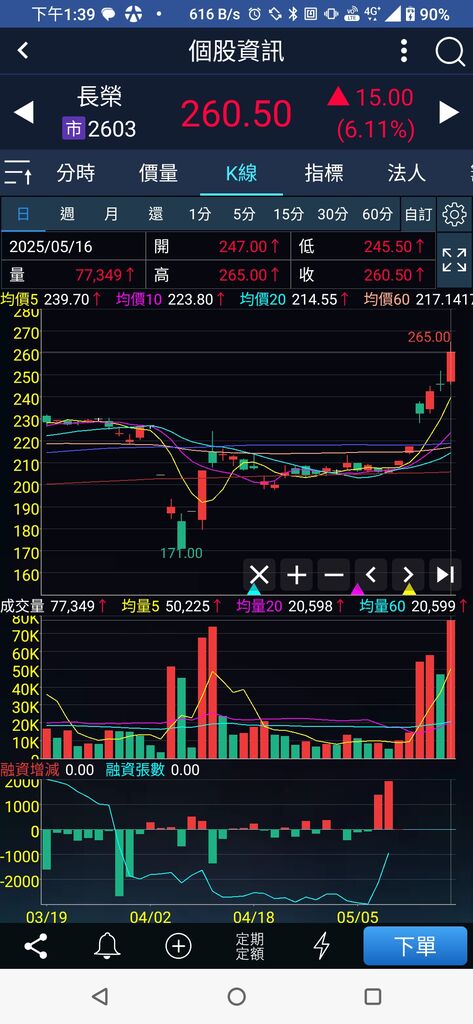Expand chart to fullscreen

click(x=454, y=260)
